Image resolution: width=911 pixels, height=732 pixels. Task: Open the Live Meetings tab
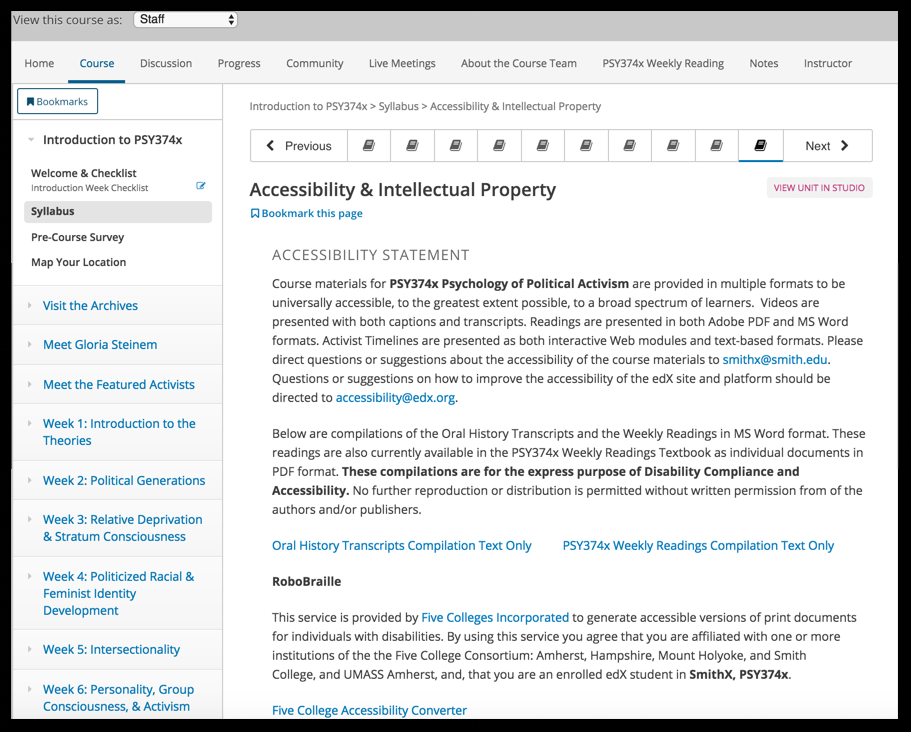pos(402,63)
